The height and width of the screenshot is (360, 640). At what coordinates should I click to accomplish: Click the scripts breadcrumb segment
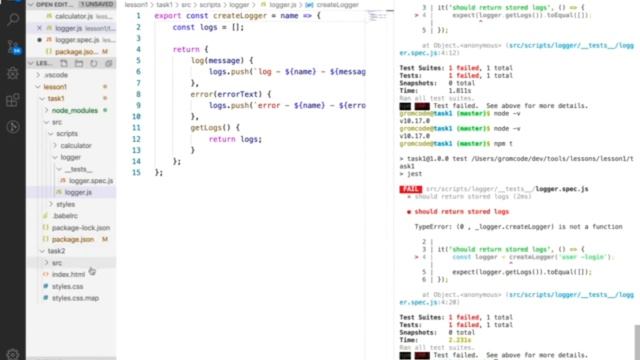(x=210, y=5)
